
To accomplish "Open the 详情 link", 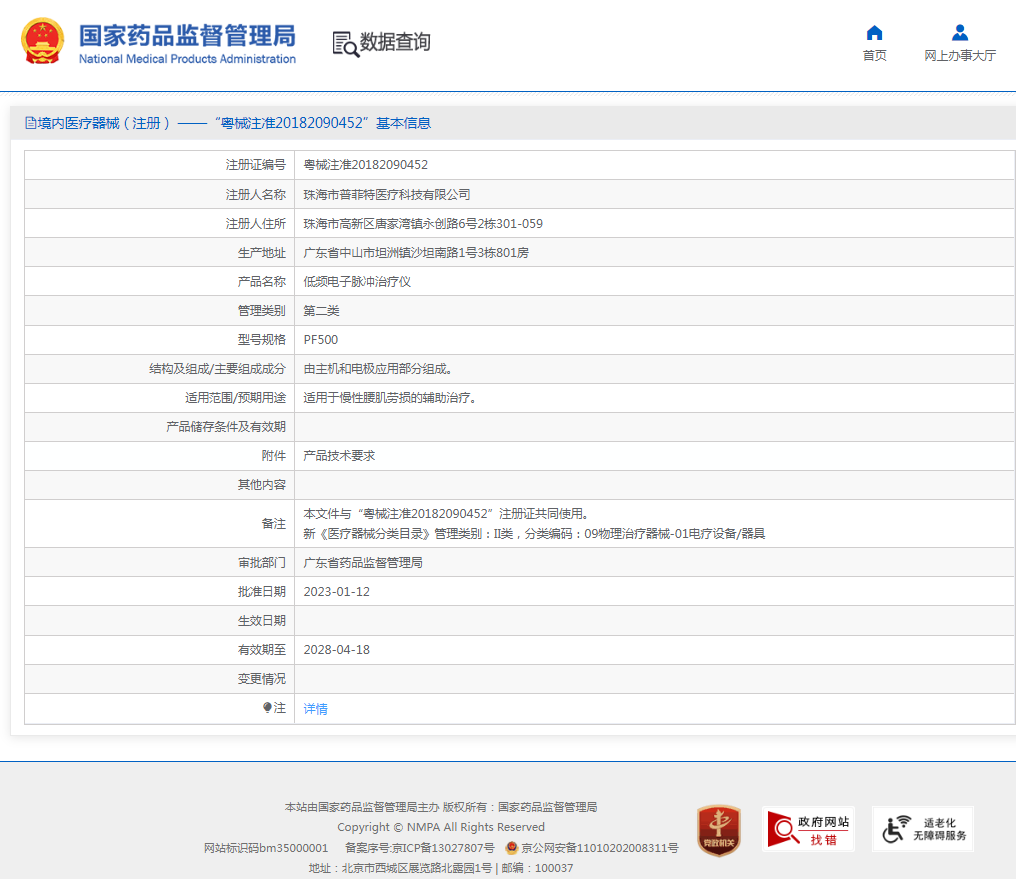I will point(315,709).
